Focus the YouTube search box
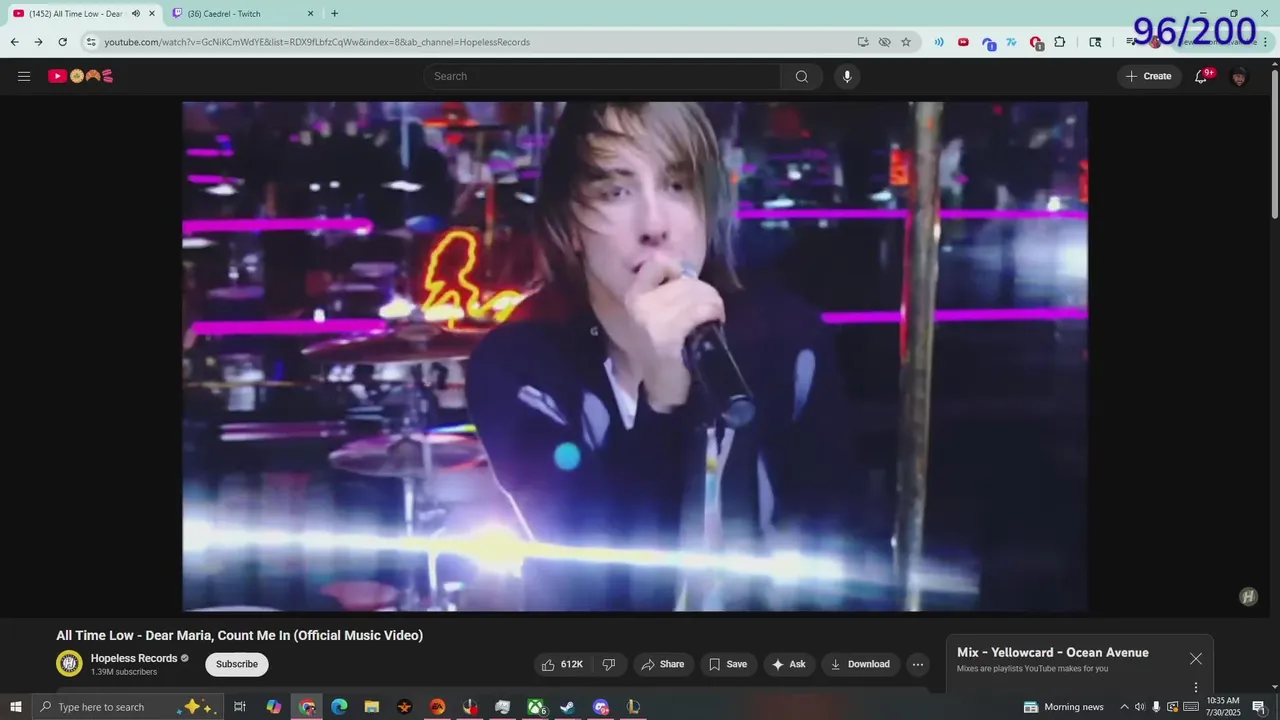 (603, 76)
